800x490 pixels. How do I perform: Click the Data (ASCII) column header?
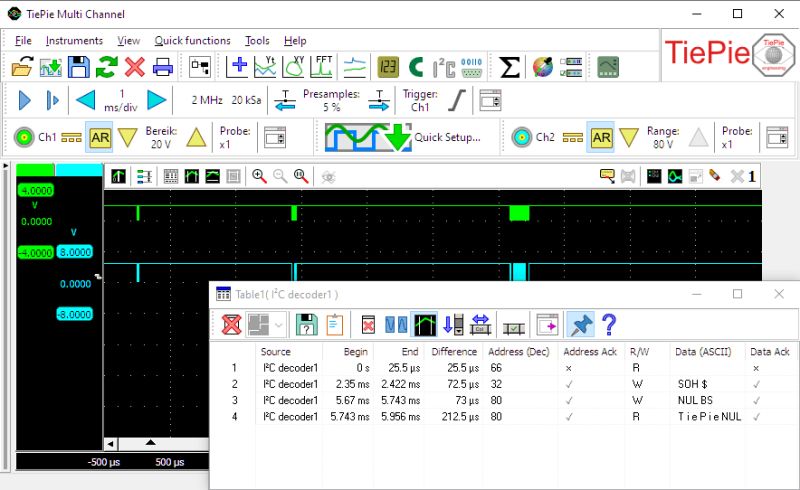[x=703, y=352]
